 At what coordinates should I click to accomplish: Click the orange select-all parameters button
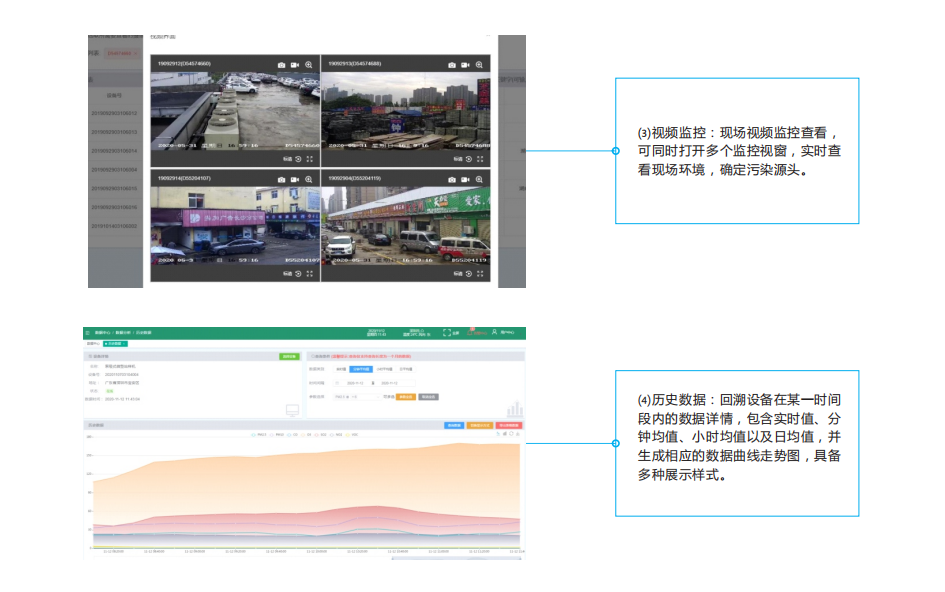[406, 397]
